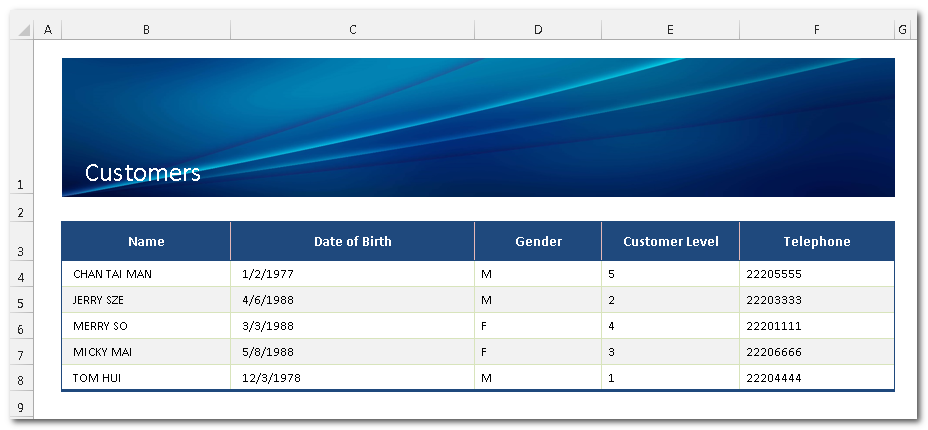Select telephone cell 22206666

pos(817,352)
